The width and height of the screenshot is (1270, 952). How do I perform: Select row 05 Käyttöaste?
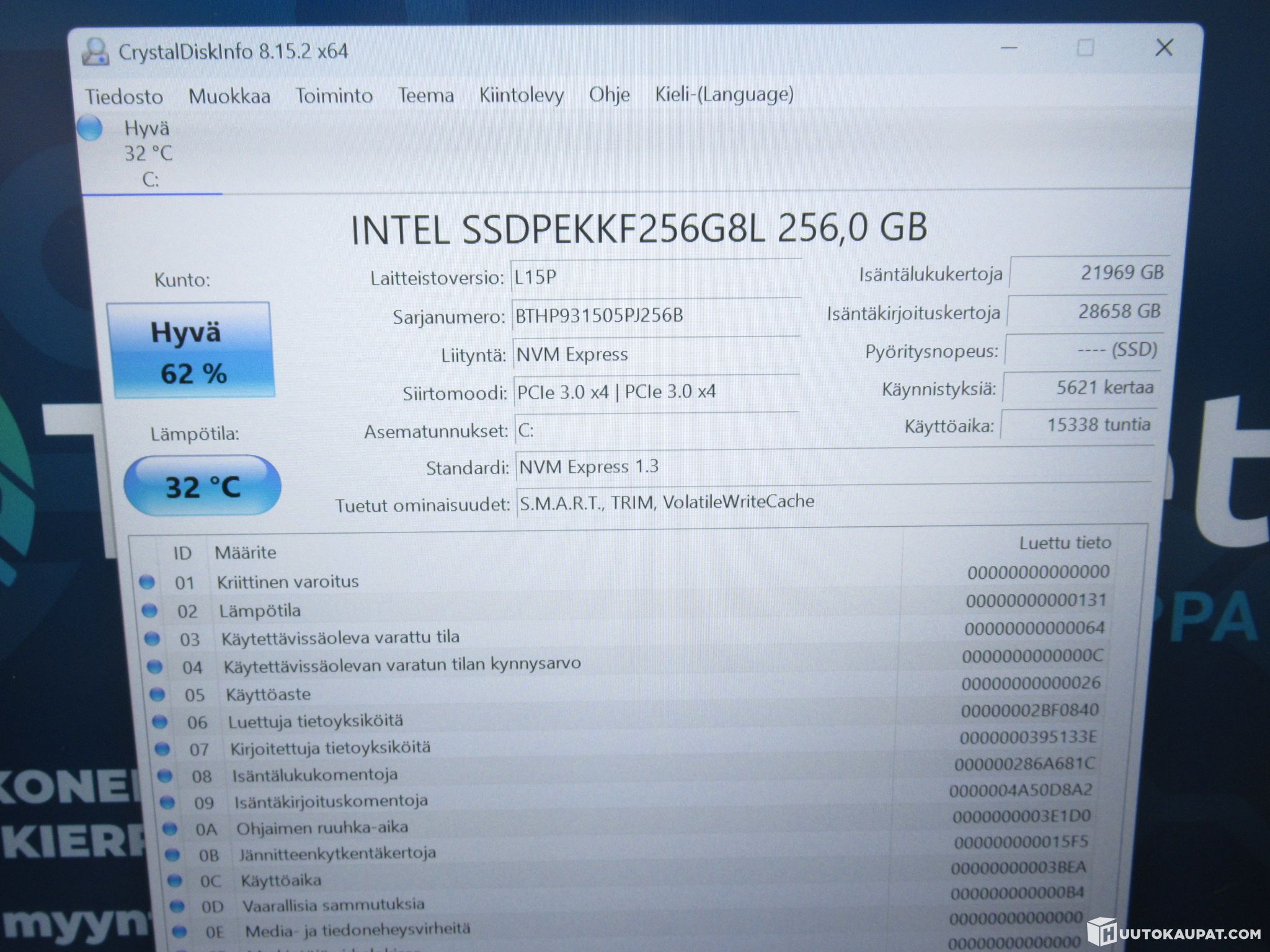point(626,689)
